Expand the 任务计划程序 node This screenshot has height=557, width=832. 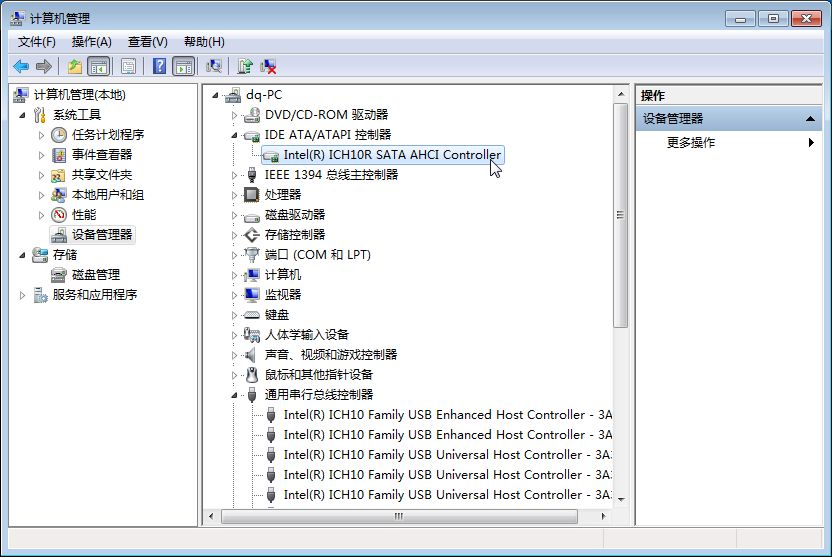point(41,135)
